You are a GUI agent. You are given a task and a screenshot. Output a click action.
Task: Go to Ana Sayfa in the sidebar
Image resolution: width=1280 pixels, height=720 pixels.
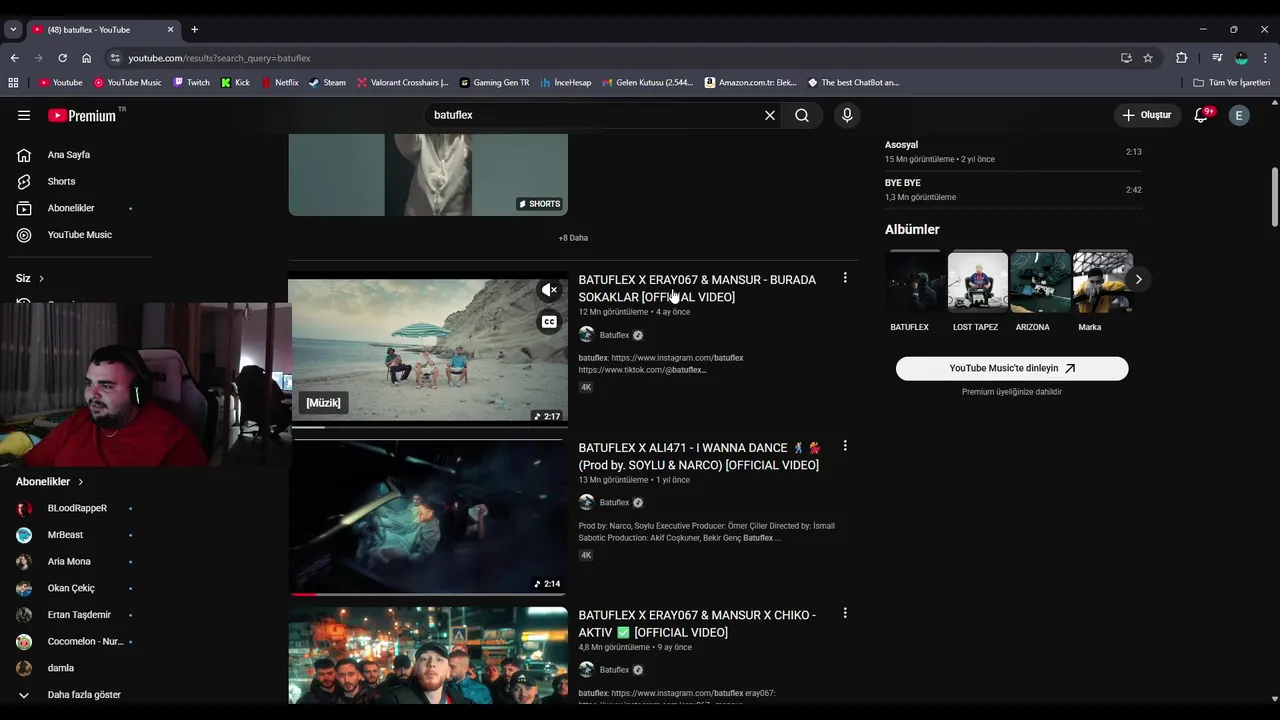[68, 155]
